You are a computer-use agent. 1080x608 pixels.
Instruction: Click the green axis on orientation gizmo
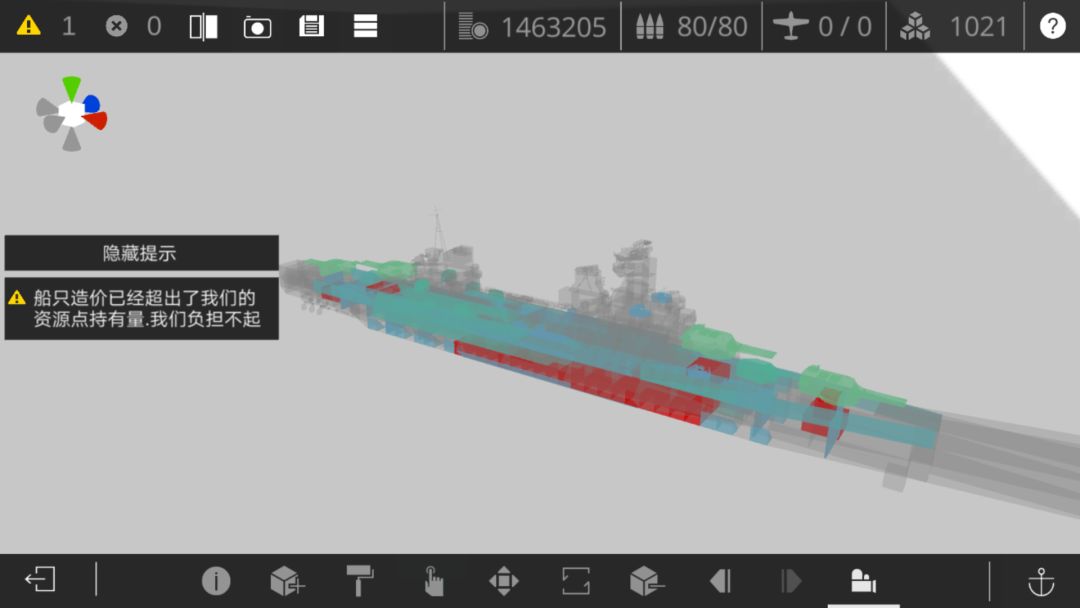[x=71, y=89]
